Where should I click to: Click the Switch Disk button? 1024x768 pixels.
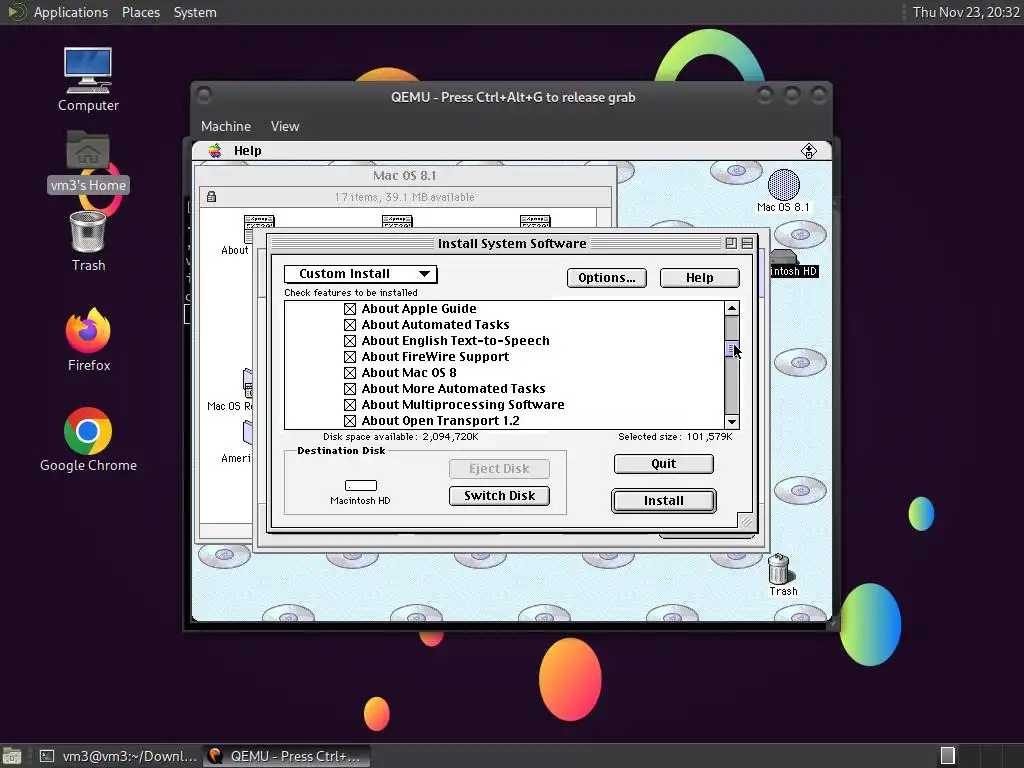coord(499,496)
